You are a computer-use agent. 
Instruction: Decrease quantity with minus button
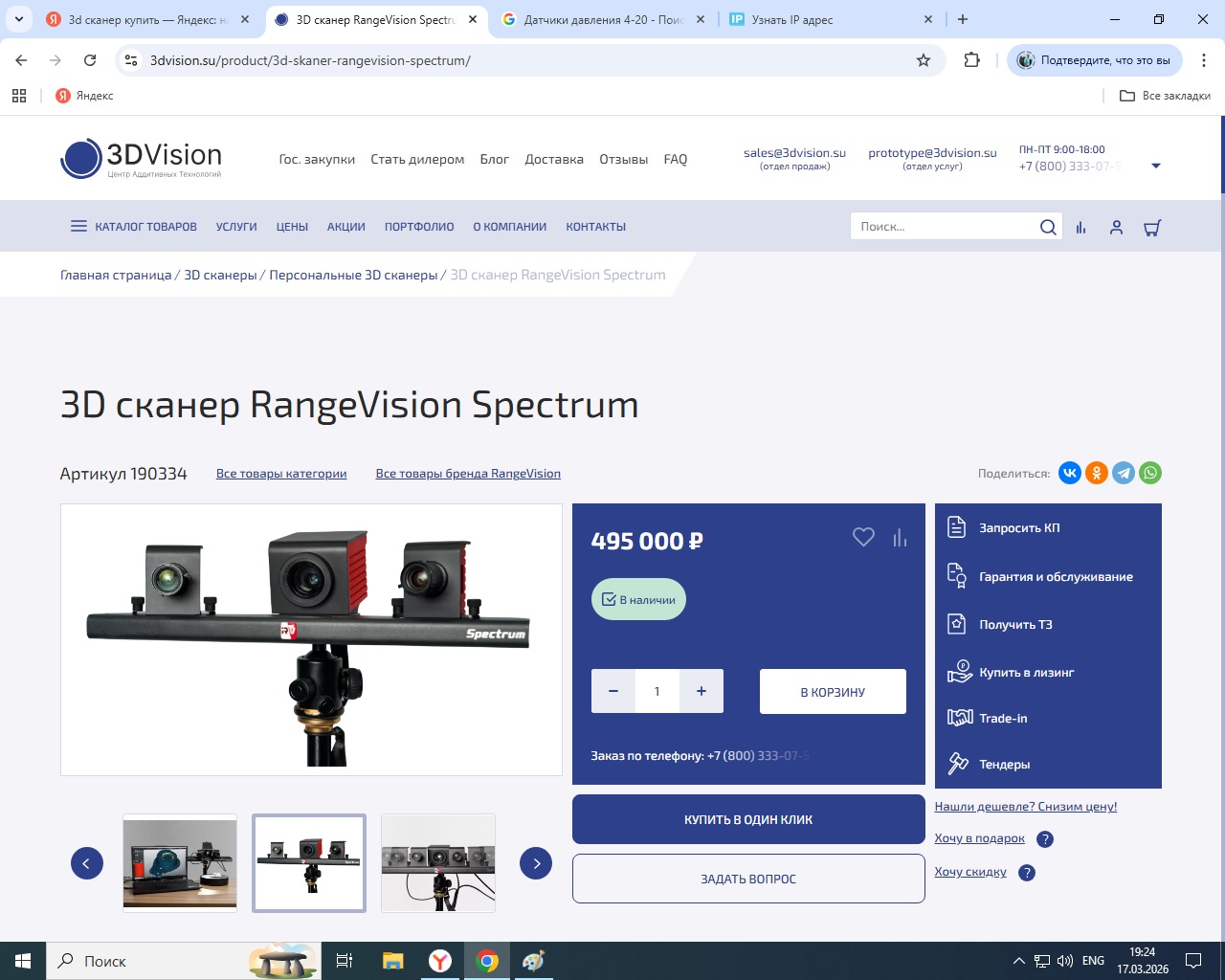[x=613, y=691]
